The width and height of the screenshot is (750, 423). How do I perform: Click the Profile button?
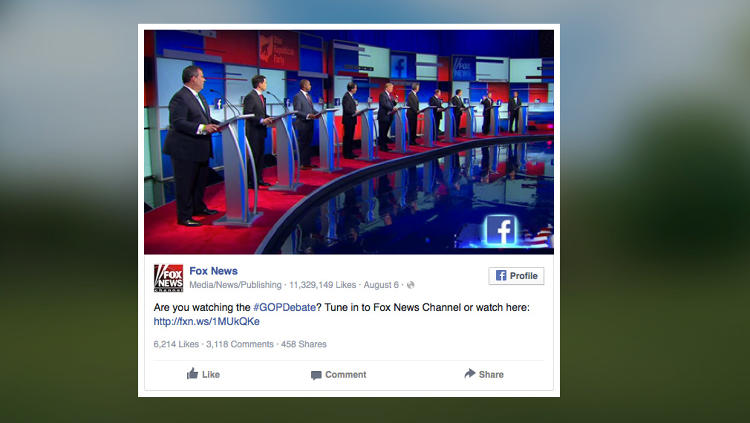click(x=516, y=276)
